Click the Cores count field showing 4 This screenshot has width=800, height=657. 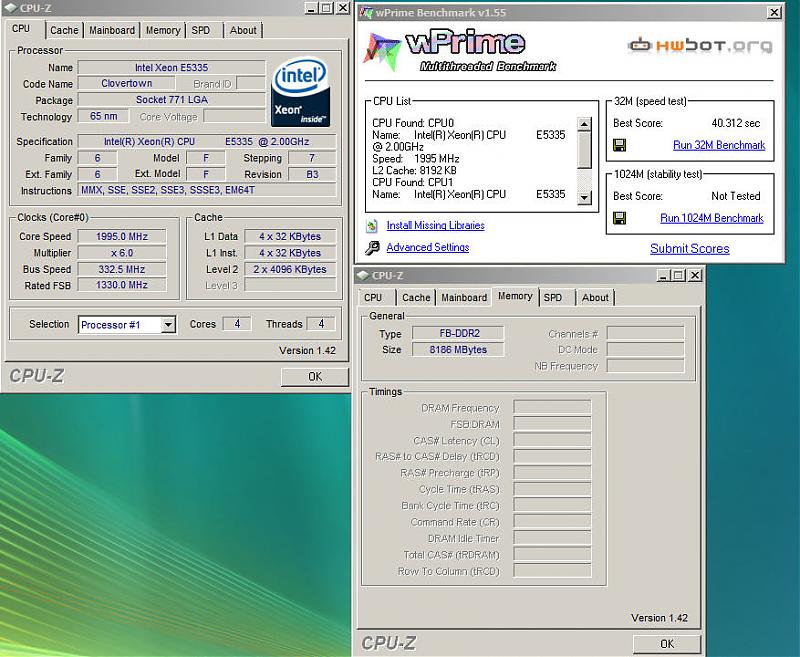tap(237, 324)
